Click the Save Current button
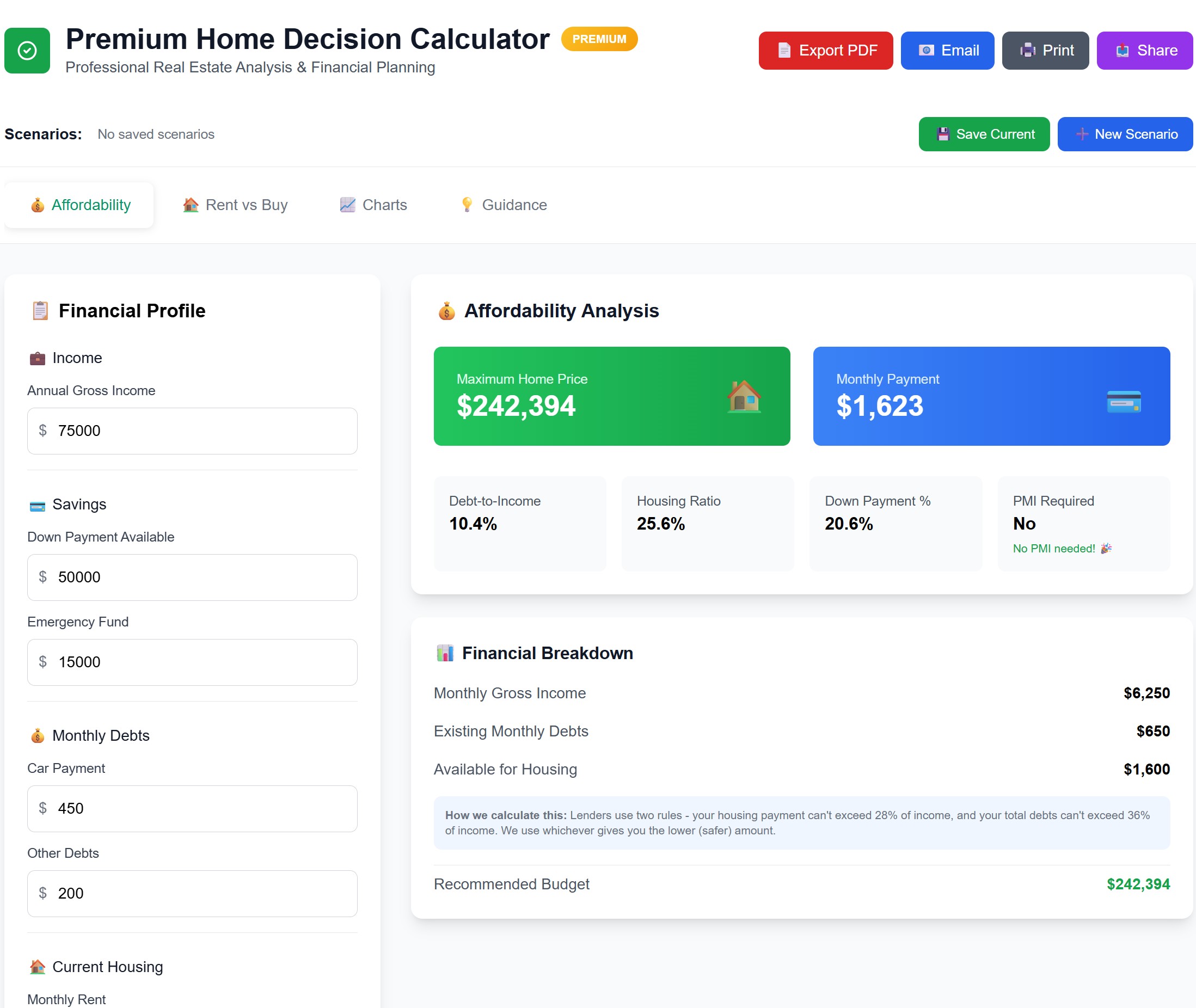 [x=984, y=134]
